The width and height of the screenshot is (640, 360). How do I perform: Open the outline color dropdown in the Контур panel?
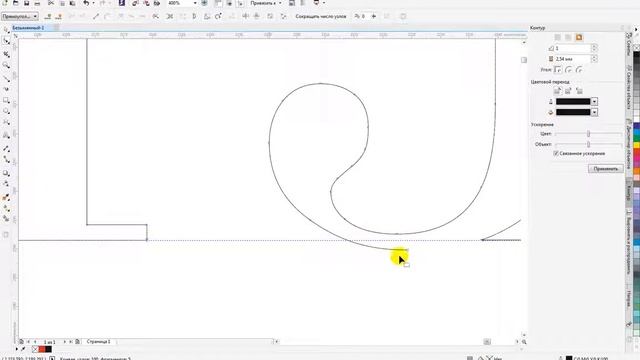[x=594, y=102]
